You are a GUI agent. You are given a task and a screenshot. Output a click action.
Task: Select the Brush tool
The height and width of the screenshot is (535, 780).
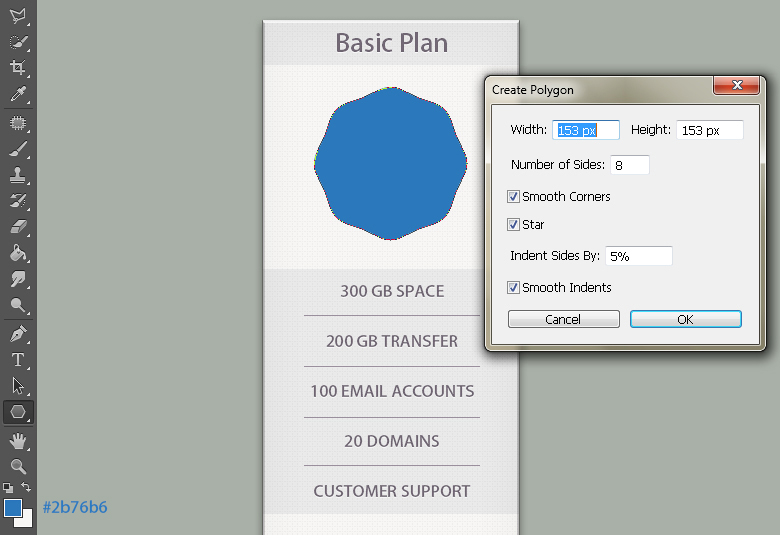[18, 150]
